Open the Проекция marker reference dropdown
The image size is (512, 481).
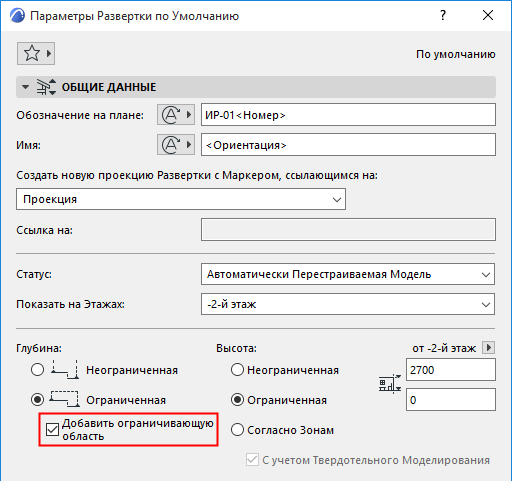click(181, 199)
